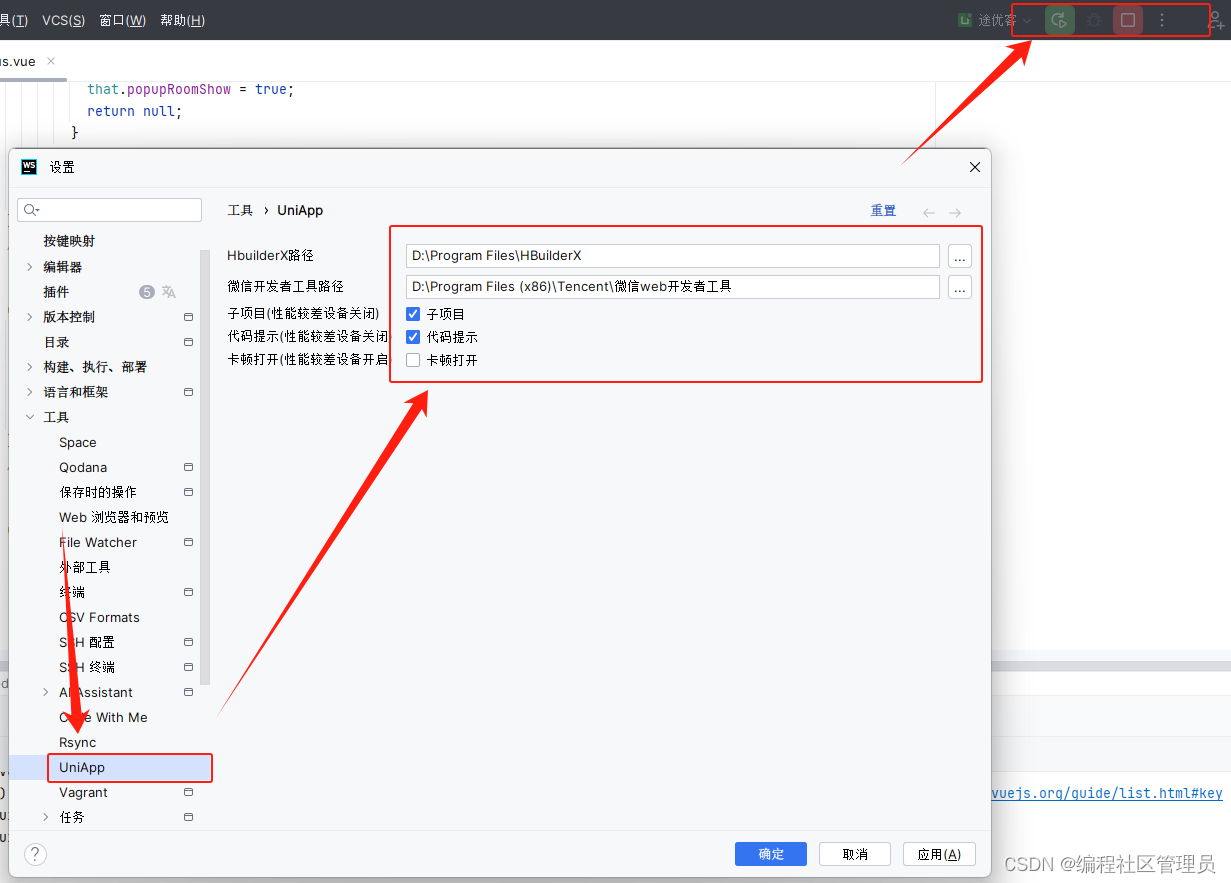
Task: Browse for the WeChat devtools path
Action: [x=959, y=287]
